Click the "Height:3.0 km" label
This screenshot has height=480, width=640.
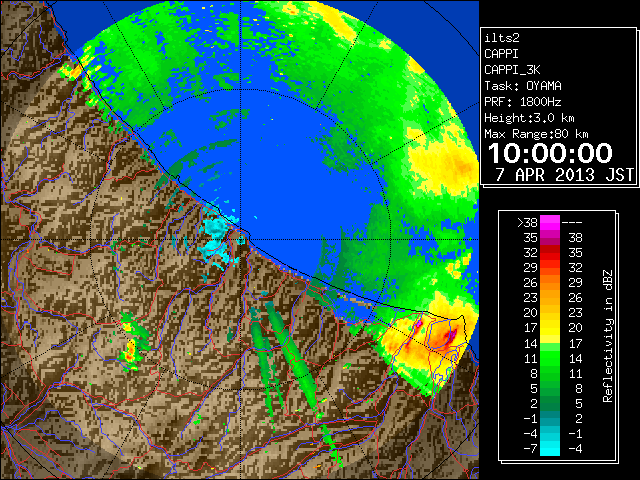pyautogui.click(x=529, y=118)
